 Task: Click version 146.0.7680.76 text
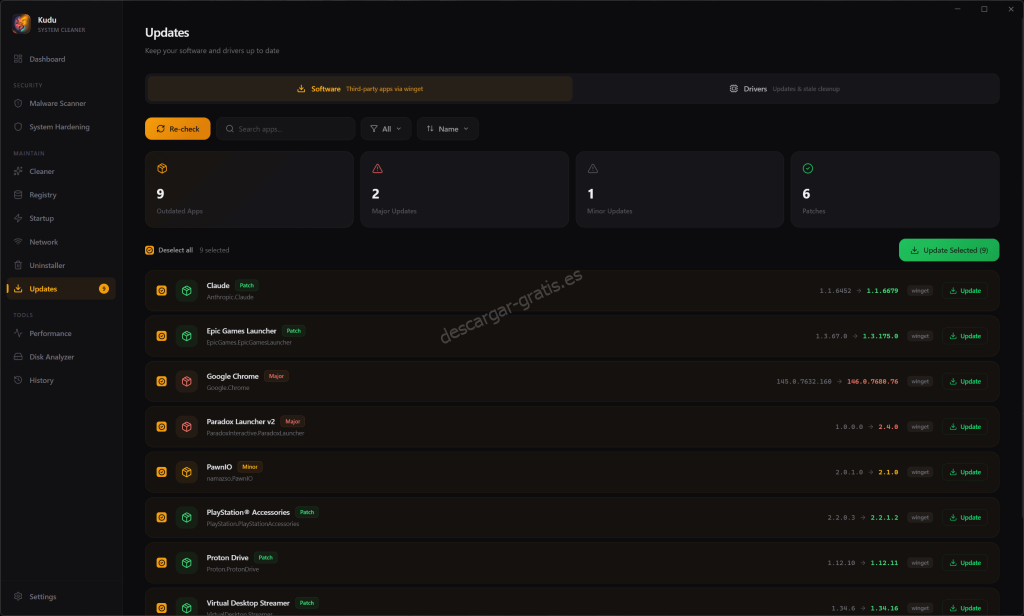(872, 381)
